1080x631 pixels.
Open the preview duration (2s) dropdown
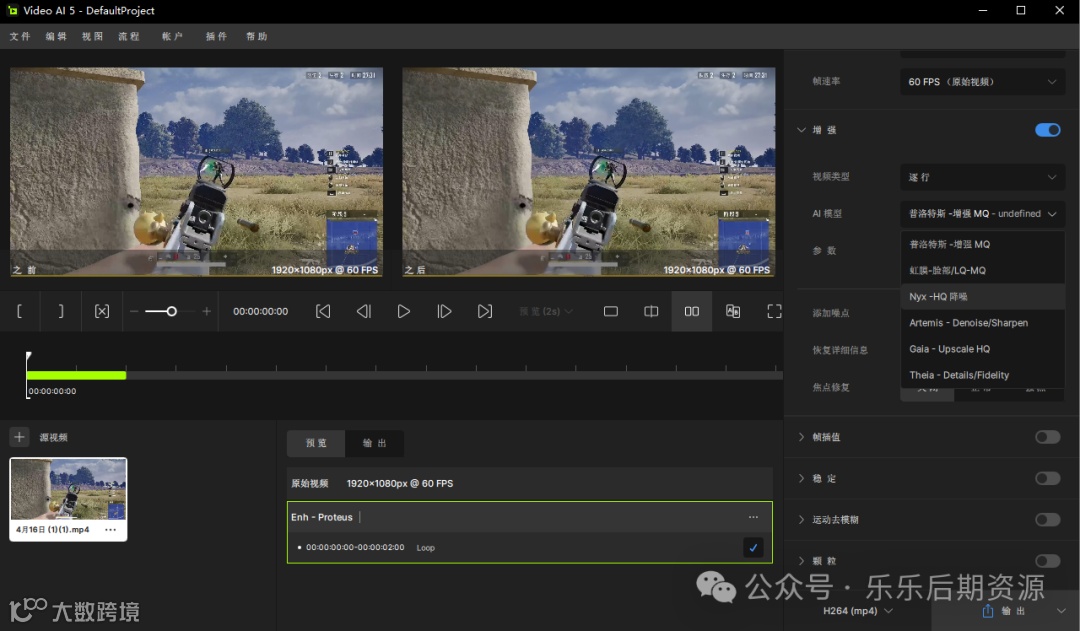pyautogui.click(x=546, y=311)
